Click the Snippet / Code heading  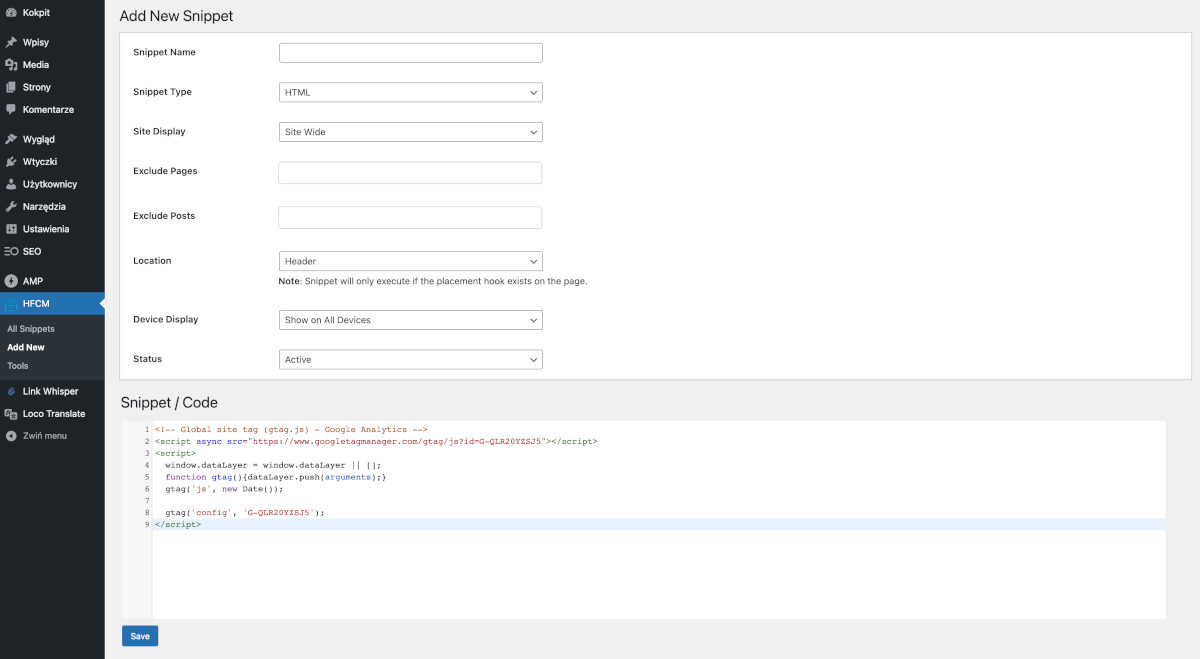click(169, 402)
